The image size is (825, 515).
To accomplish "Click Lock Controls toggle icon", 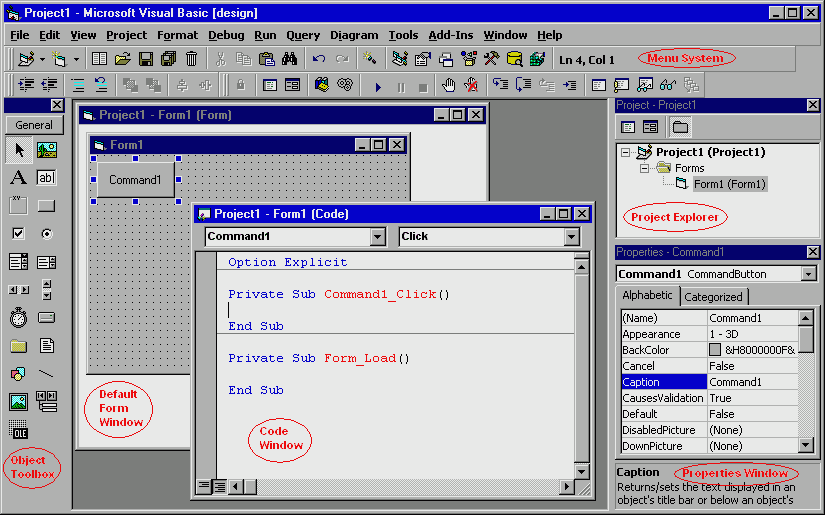I will point(241,85).
